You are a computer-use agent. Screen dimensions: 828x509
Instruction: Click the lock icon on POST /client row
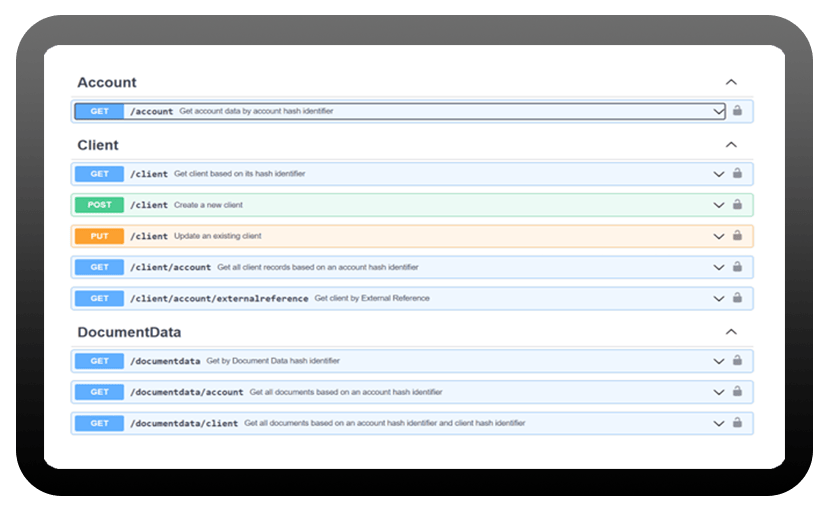point(737,205)
